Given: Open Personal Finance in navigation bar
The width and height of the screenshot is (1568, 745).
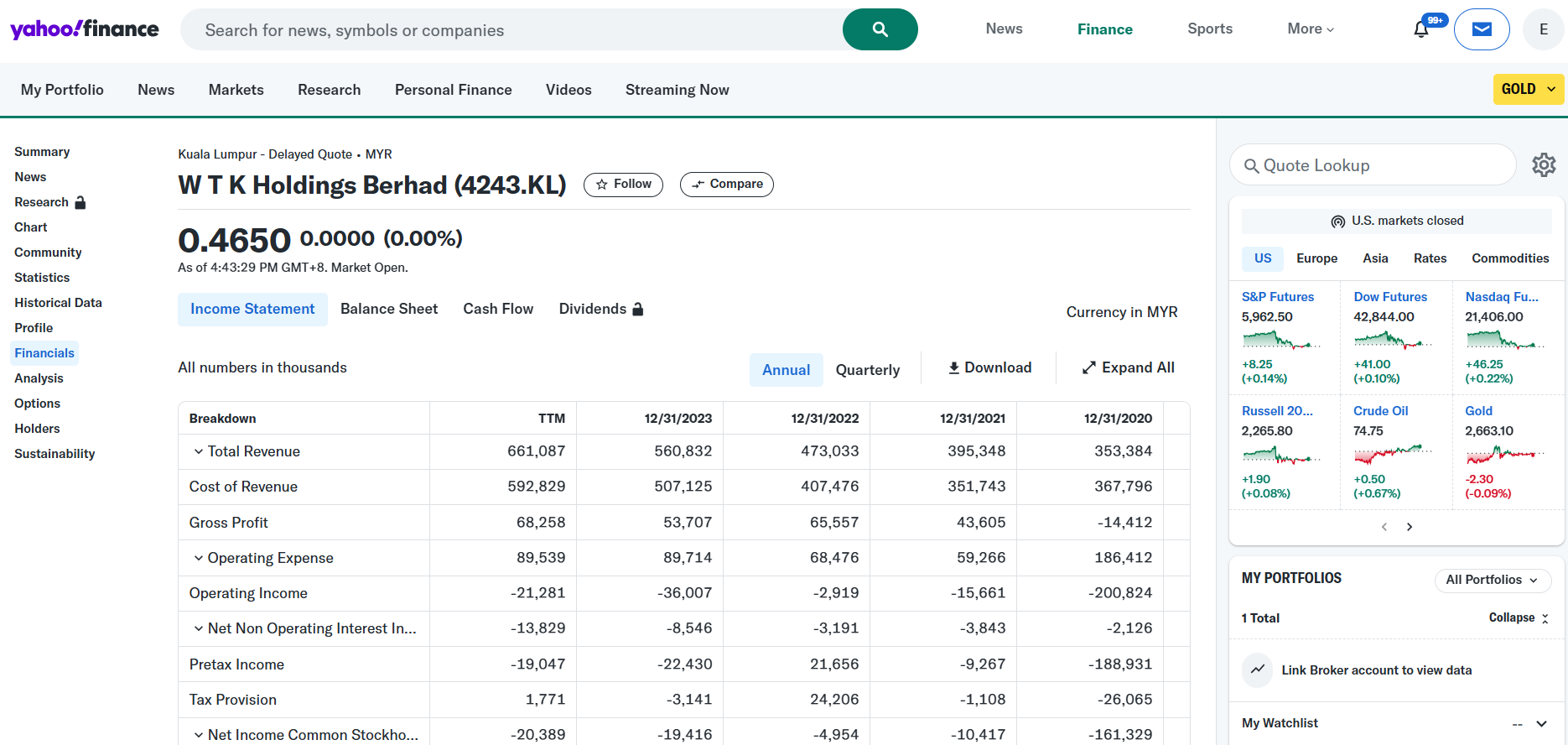Looking at the screenshot, I should pos(453,90).
